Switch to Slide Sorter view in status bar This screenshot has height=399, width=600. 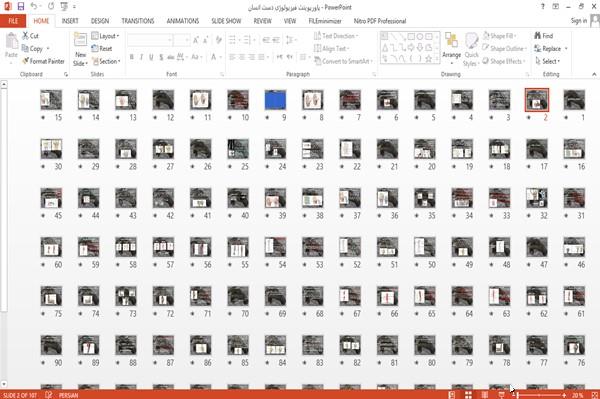(468, 395)
